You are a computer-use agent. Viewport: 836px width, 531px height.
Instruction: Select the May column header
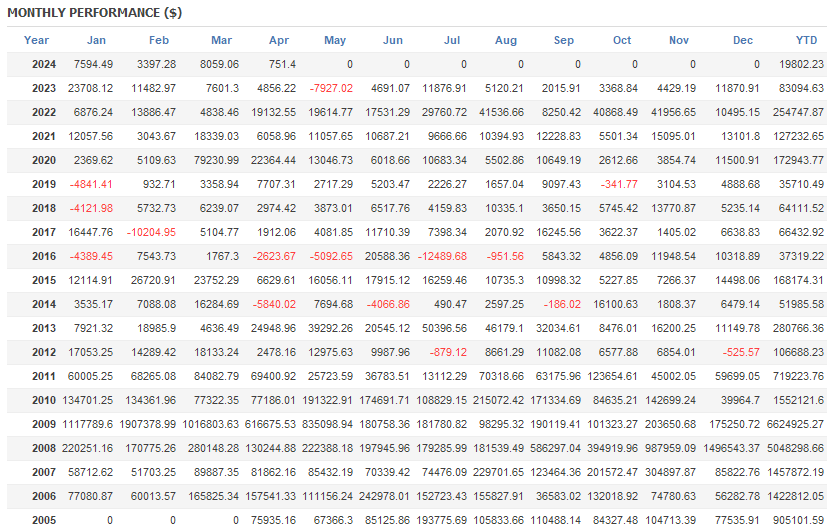pyautogui.click(x=335, y=40)
